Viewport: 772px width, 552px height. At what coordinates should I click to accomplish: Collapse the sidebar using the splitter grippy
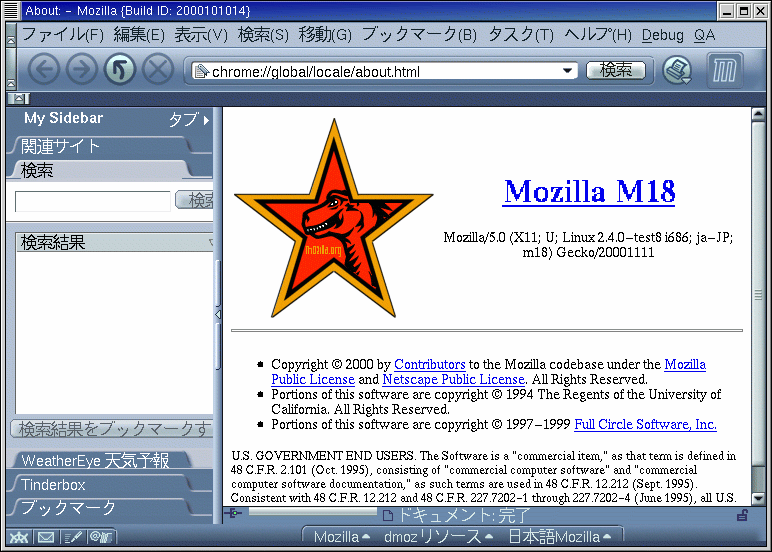(218, 315)
